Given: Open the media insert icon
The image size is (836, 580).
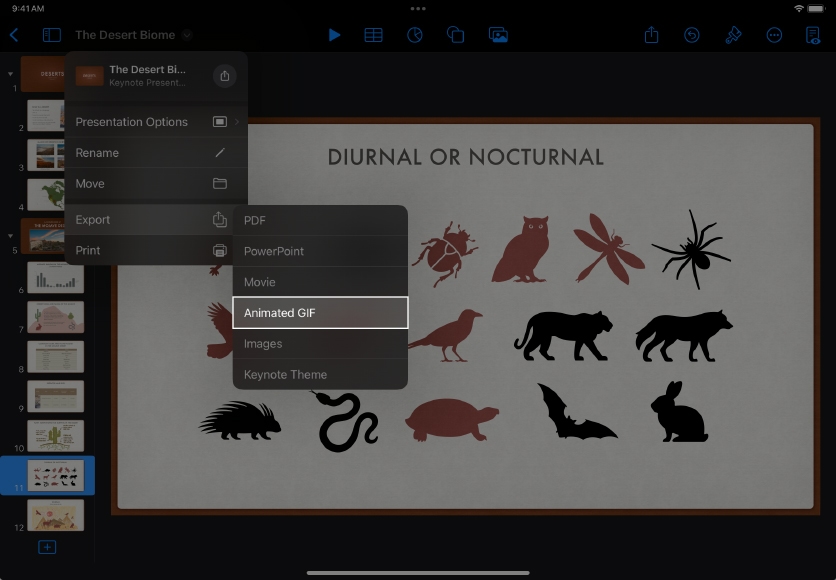Looking at the screenshot, I should 498,35.
